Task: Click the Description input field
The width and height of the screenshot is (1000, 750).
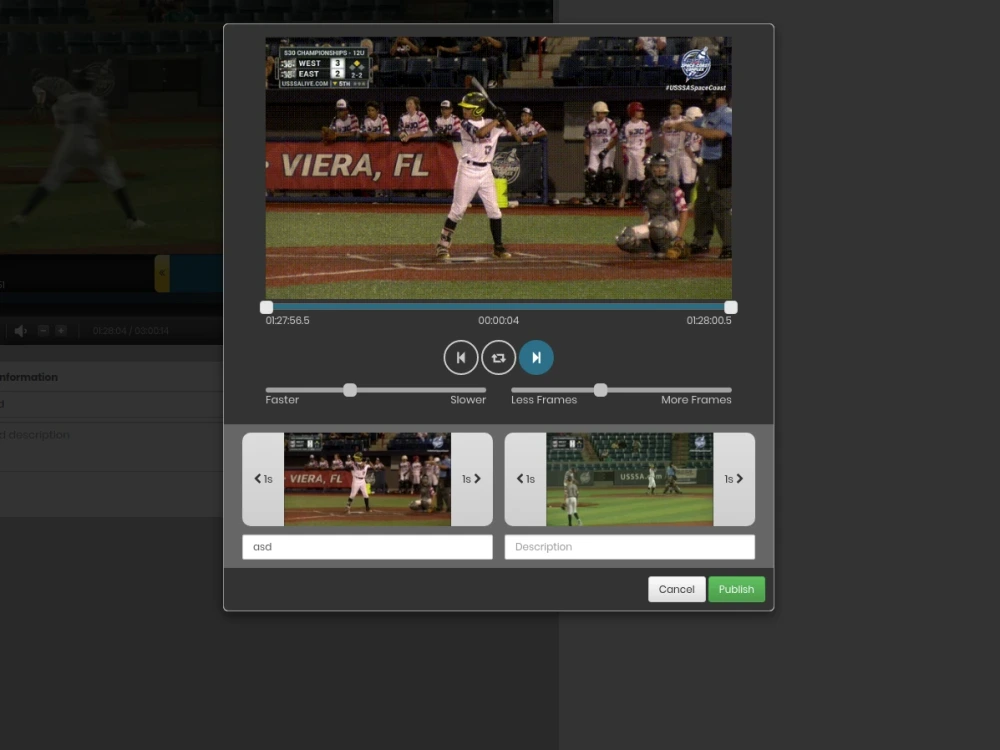Action: click(629, 547)
